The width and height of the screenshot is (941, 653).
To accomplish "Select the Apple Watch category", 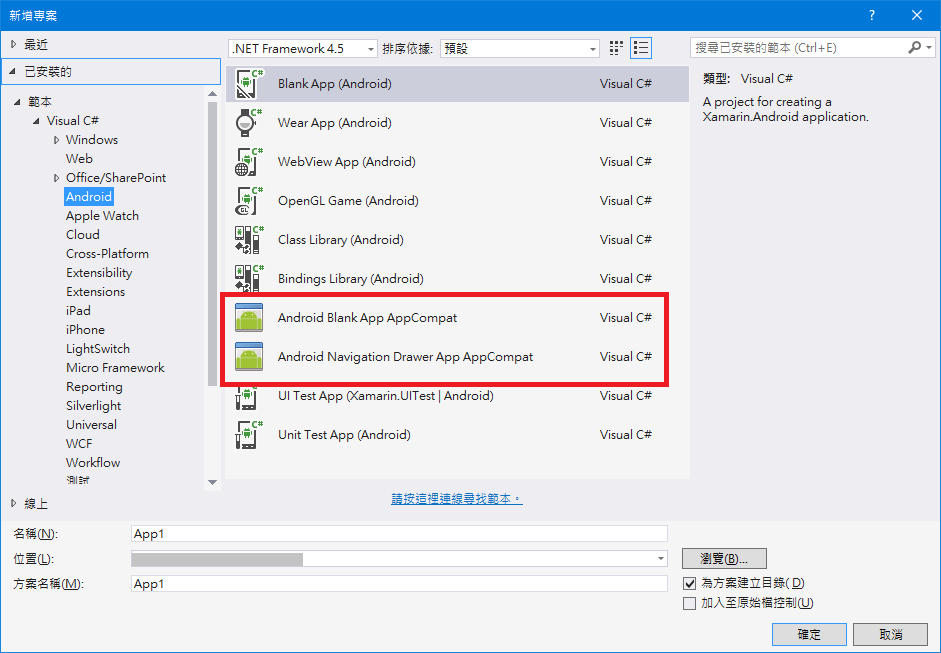I will click(102, 215).
